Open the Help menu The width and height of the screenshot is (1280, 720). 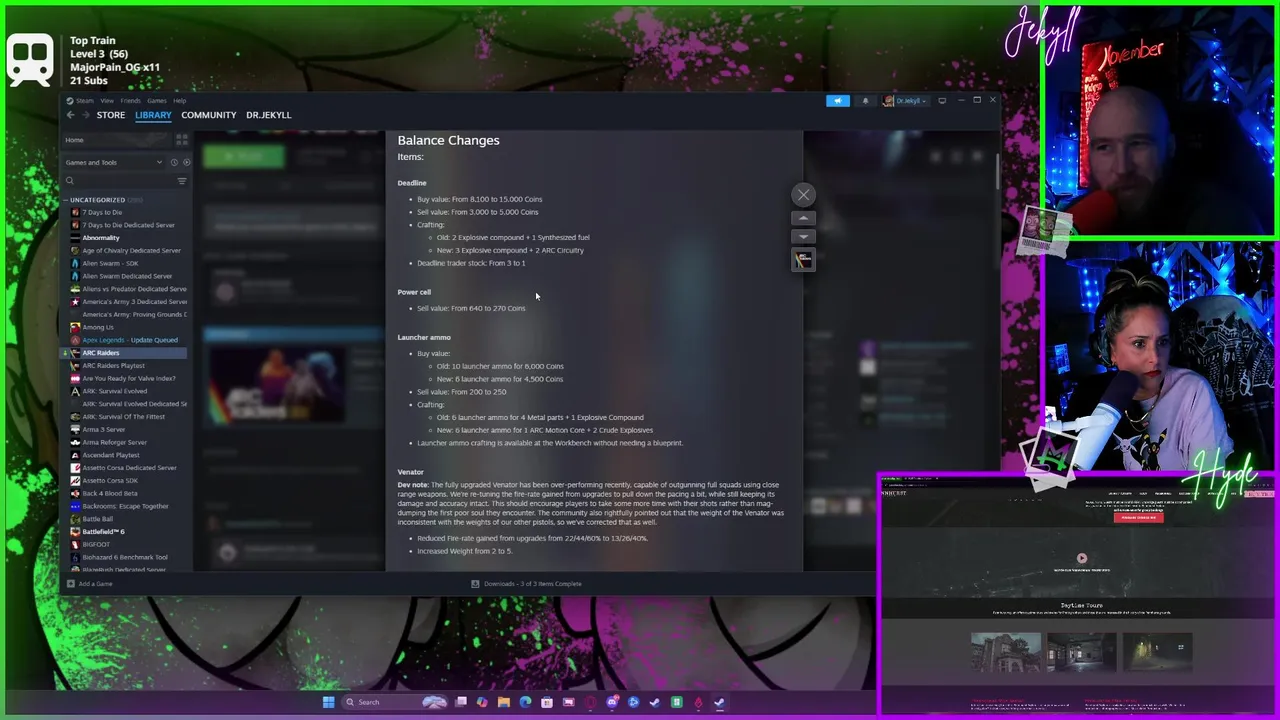pyautogui.click(x=179, y=100)
